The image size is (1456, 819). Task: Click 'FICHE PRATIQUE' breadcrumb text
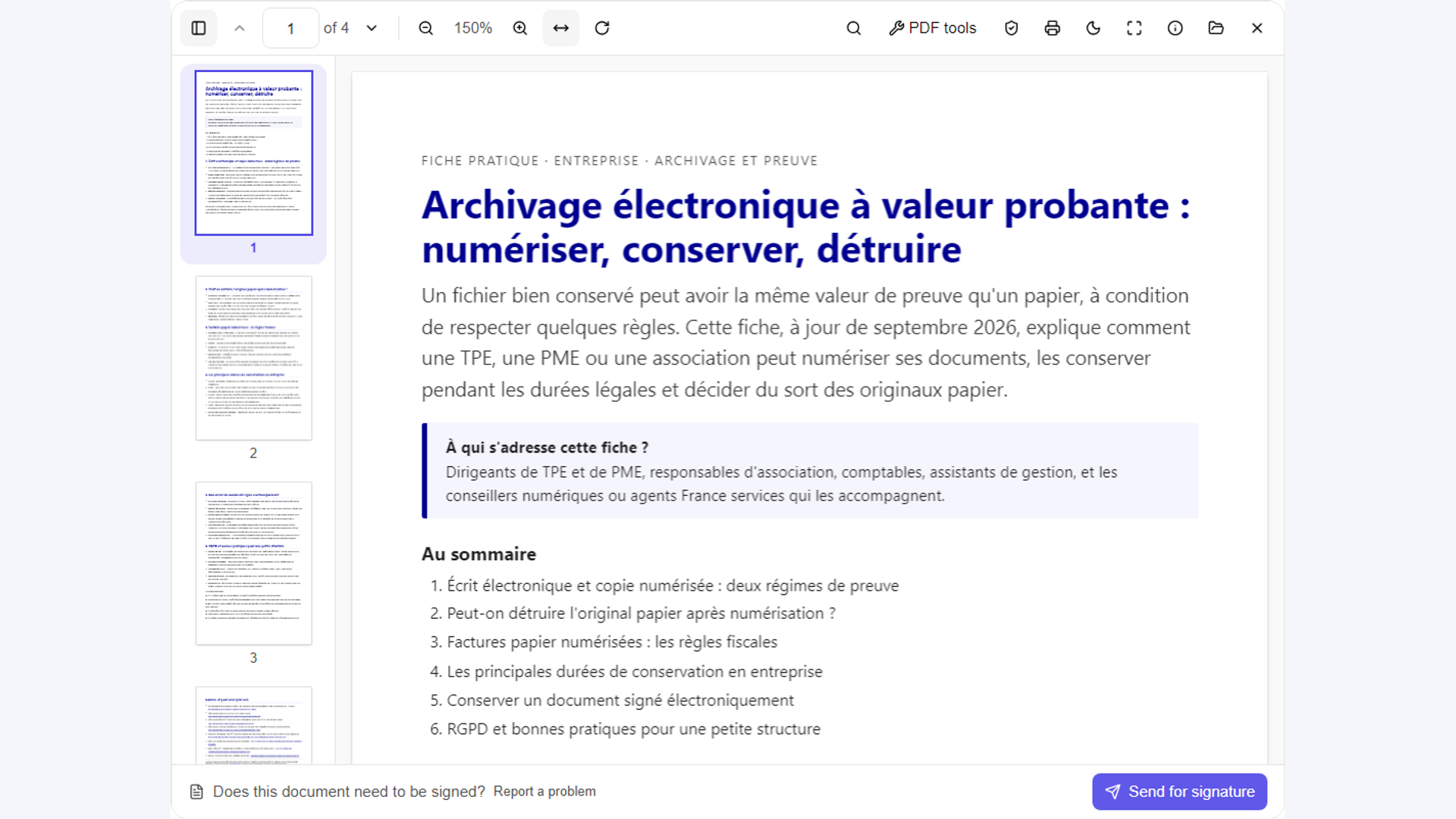pos(480,161)
